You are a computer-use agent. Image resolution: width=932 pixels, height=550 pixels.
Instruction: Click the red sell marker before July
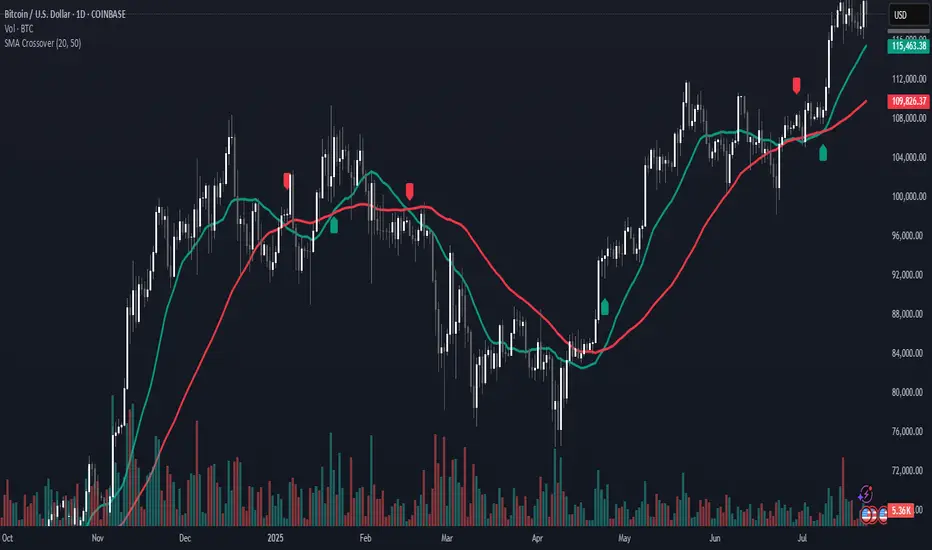coord(796,85)
